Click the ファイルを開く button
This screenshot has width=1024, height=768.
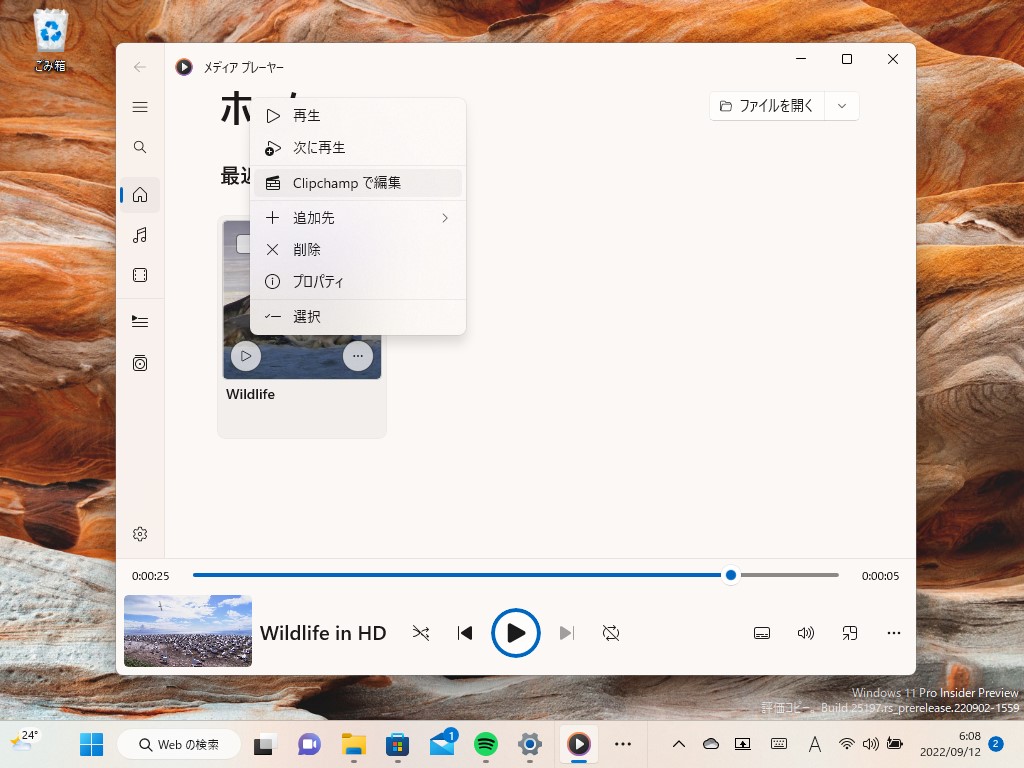click(775, 105)
